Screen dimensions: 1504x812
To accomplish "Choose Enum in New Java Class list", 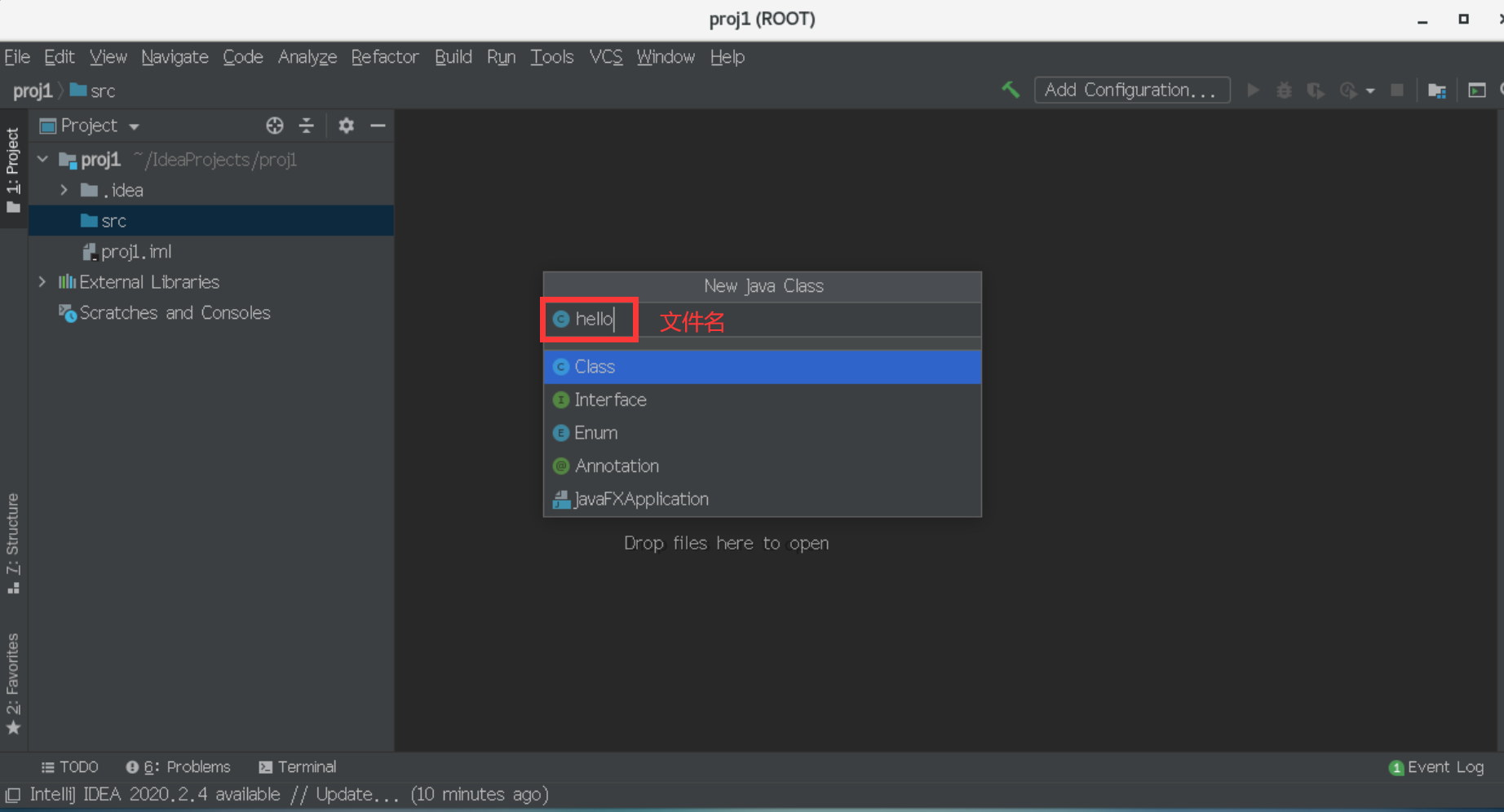I will (x=763, y=433).
